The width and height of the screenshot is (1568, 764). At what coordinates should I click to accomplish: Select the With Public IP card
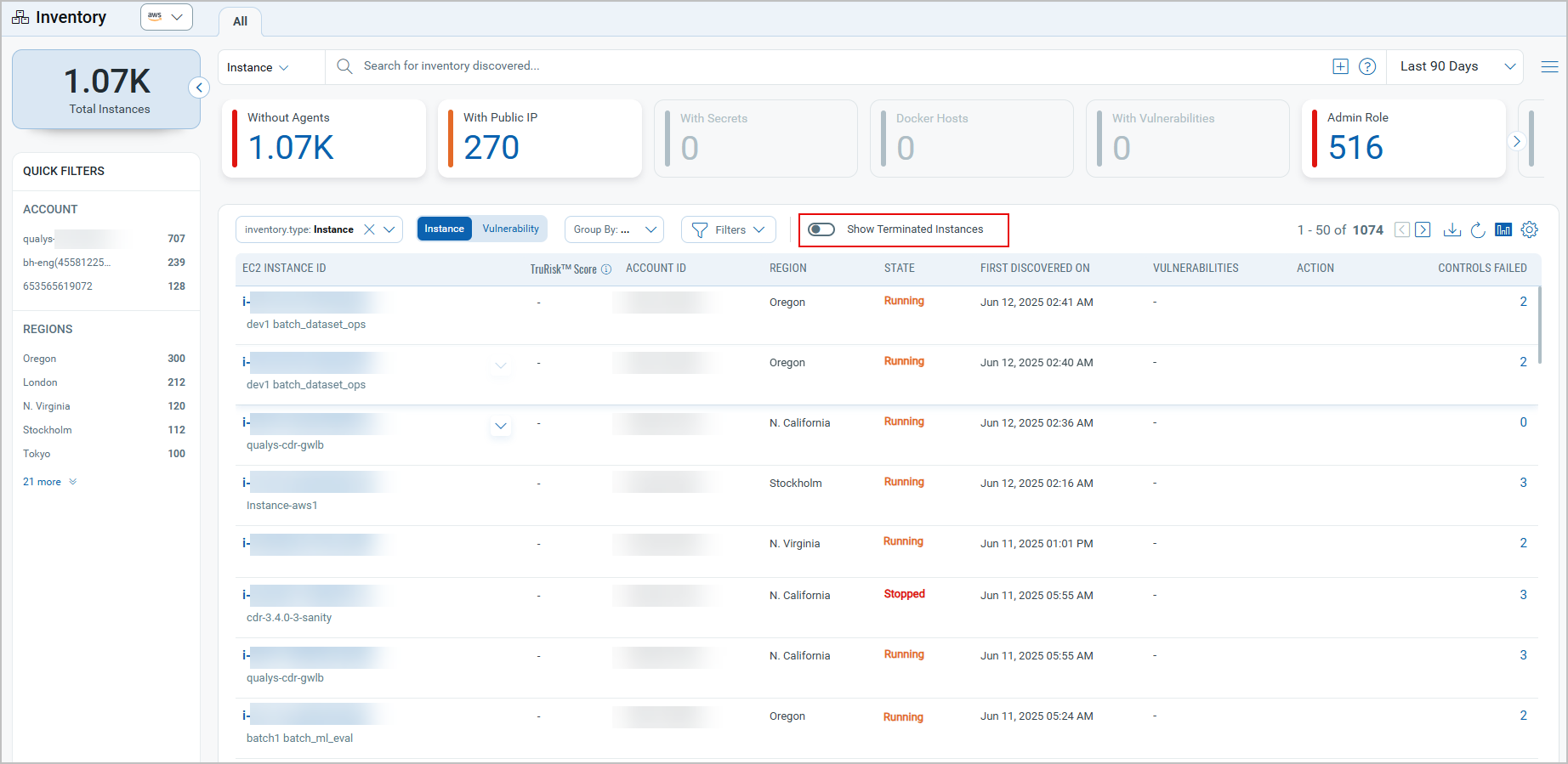tap(540, 139)
